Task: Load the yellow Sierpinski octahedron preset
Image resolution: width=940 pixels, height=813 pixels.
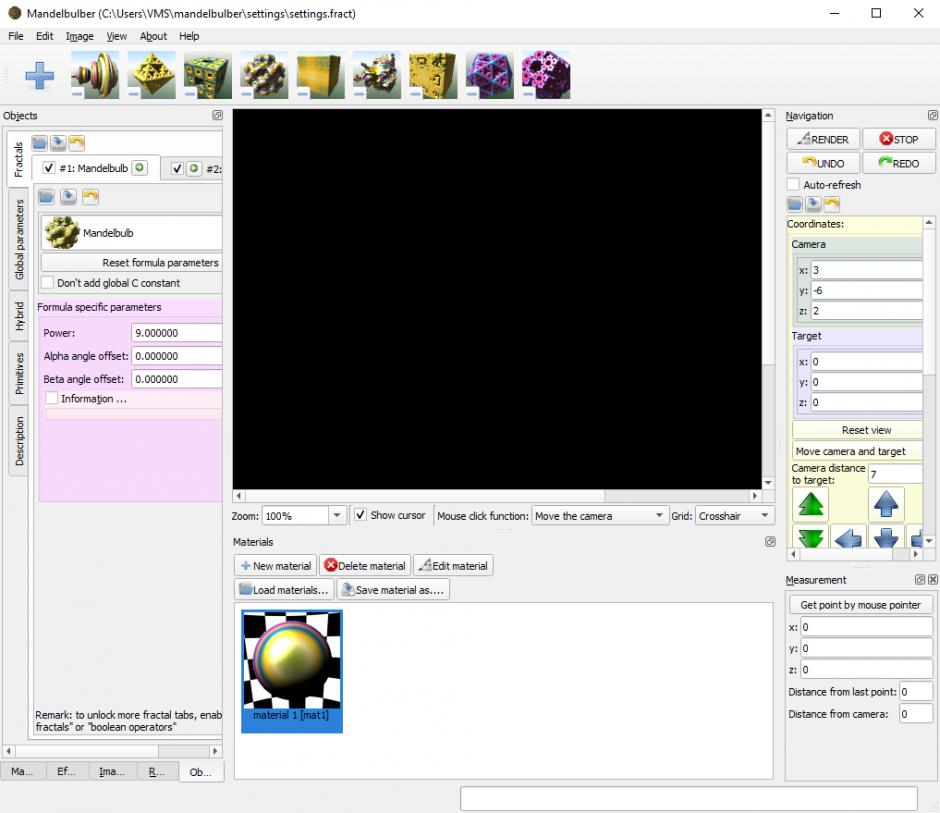Action: coord(151,75)
